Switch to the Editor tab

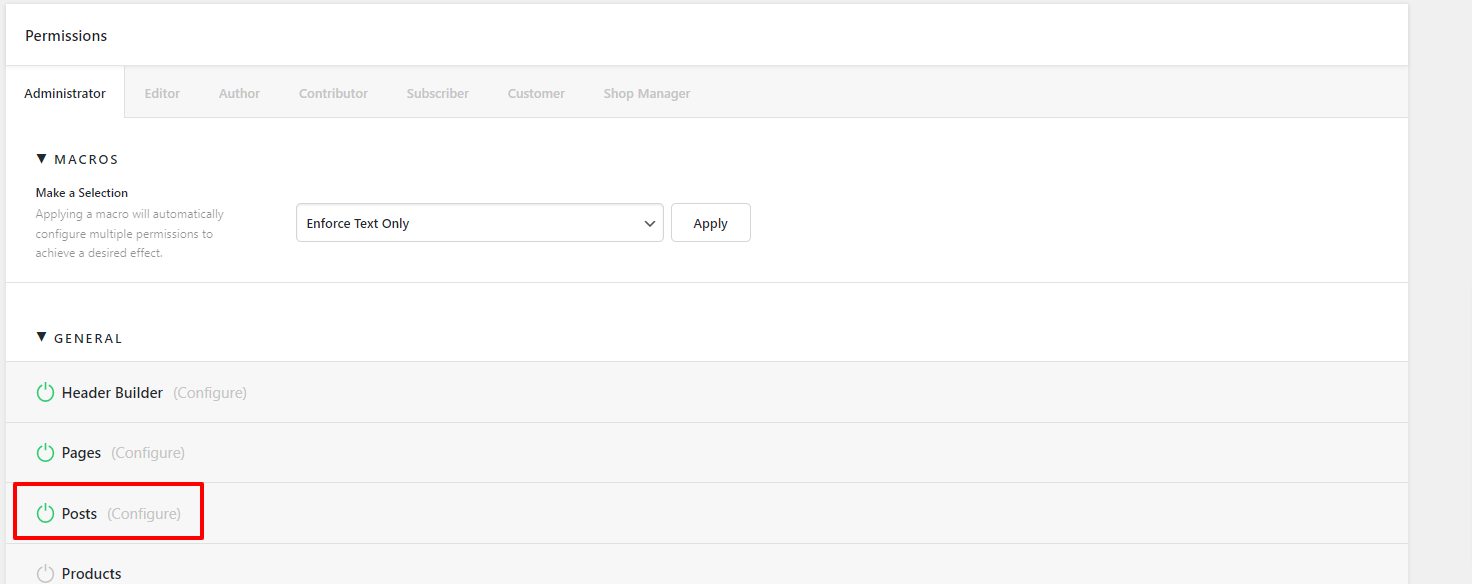[162, 93]
